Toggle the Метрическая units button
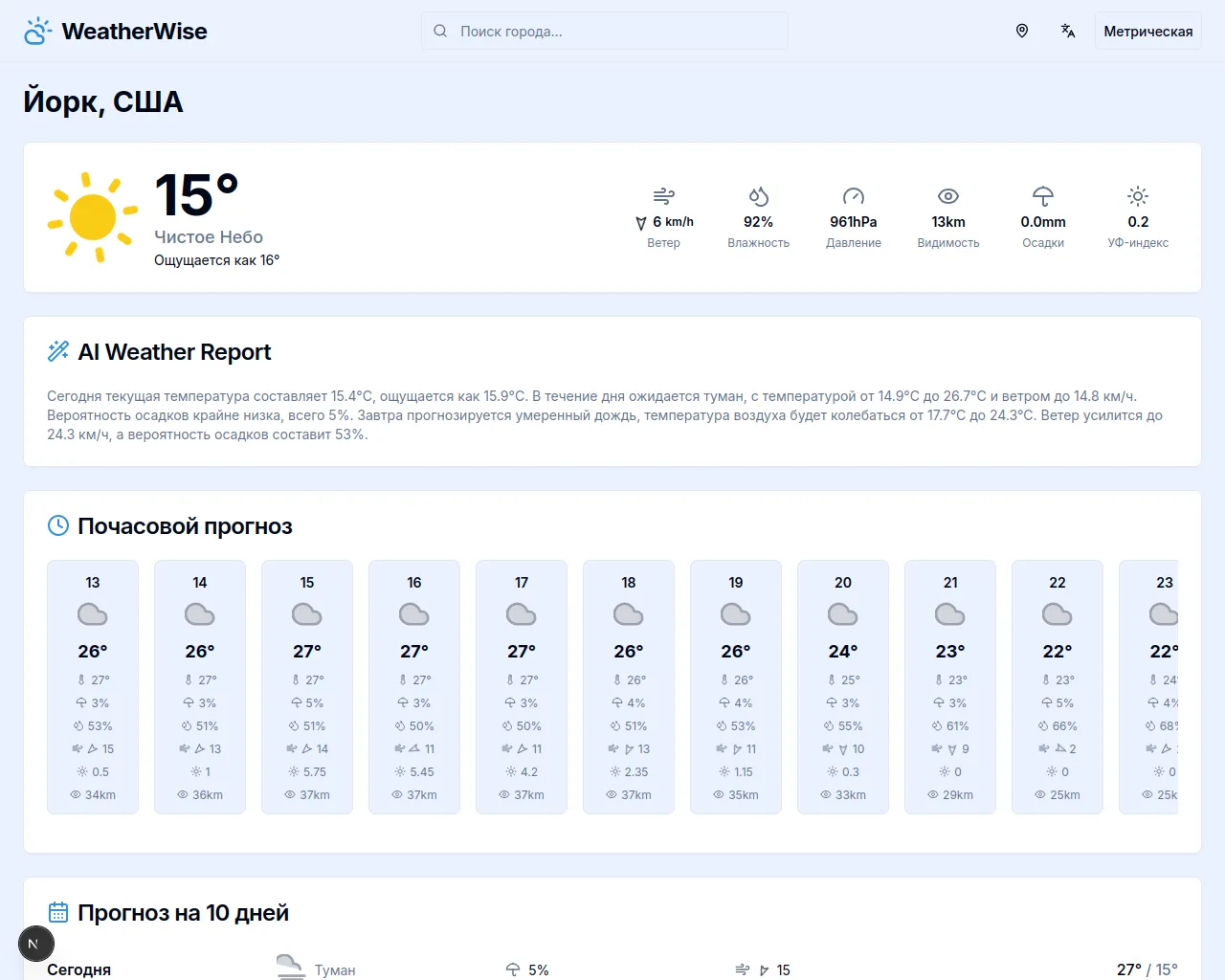 pos(1147,31)
